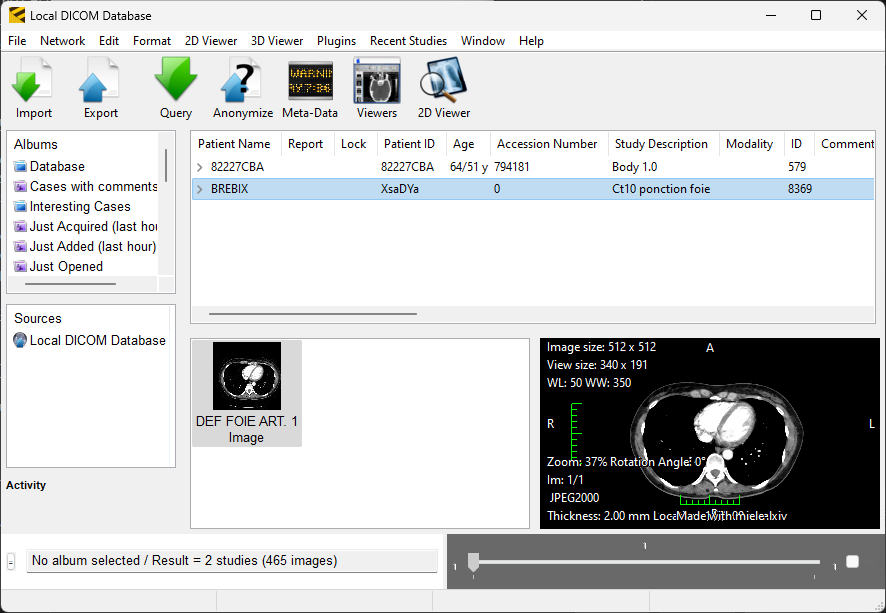Image resolution: width=886 pixels, height=613 pixels.
Task: Expand the 82227CBA patient entry
Action: click(199, 166)
